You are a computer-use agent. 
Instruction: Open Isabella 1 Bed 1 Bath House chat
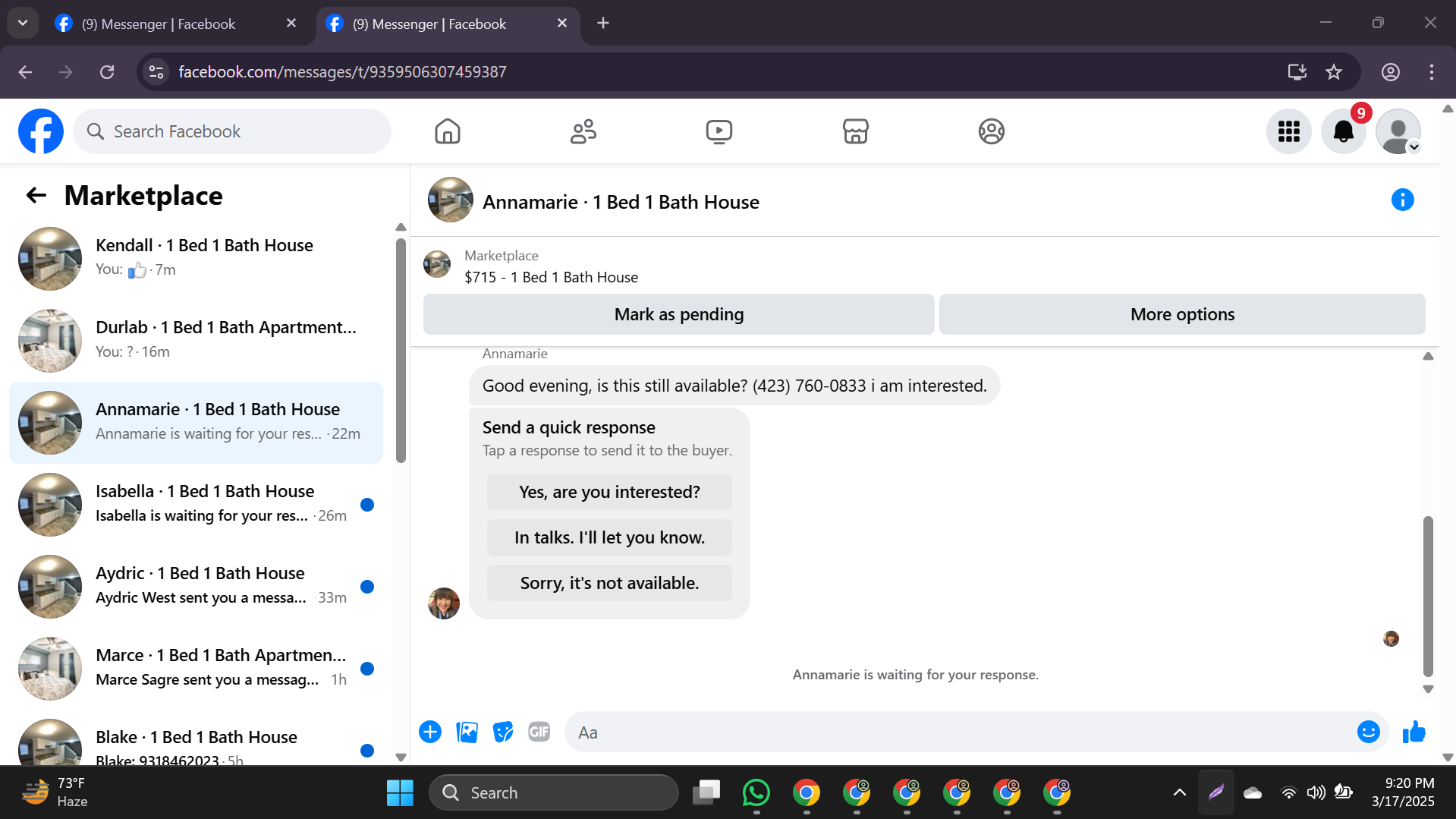pos(196,505)
